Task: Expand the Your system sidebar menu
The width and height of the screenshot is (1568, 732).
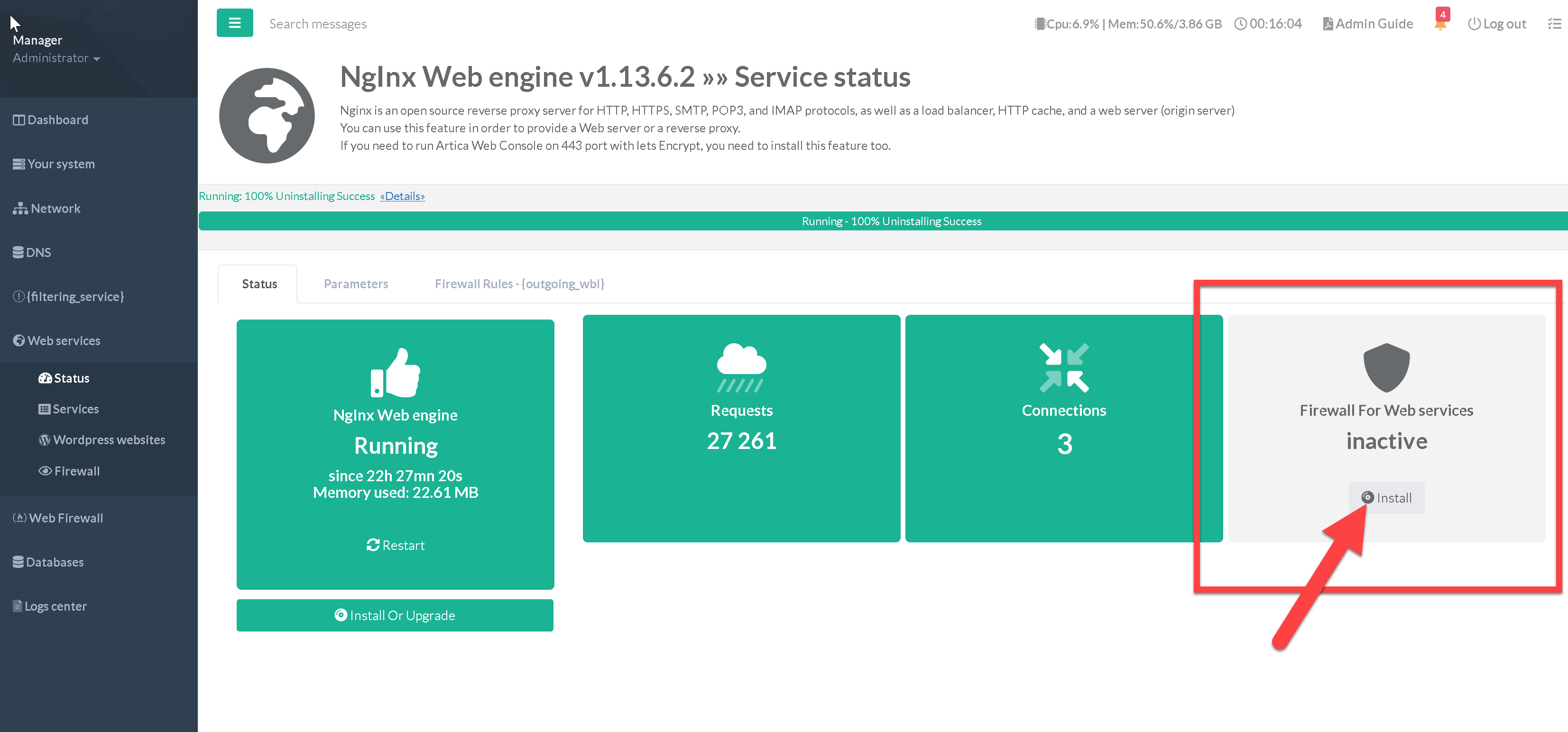Action: (x=61, y=164)
